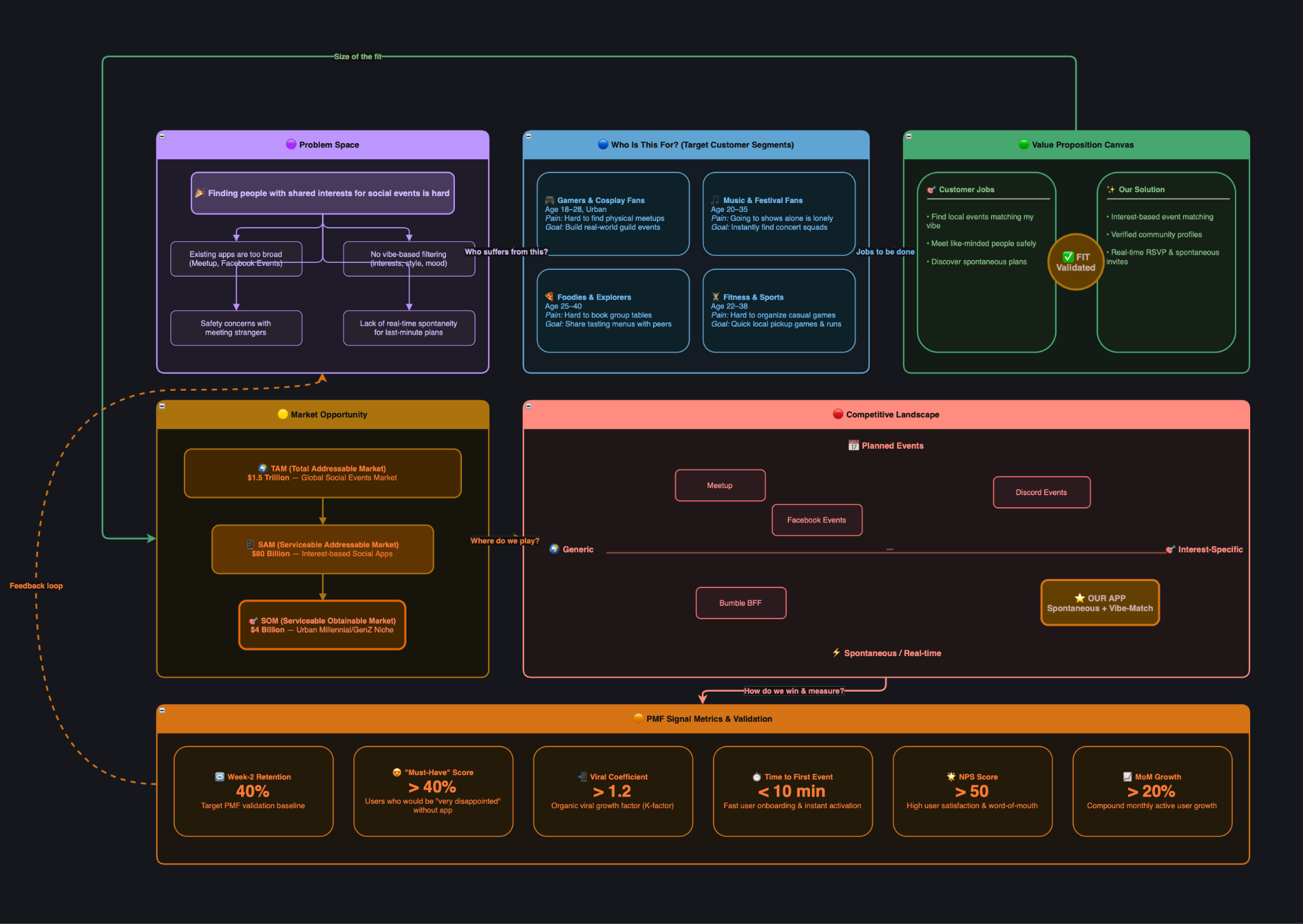Click the target icon beside Interest-Specific
This screenshot has height=924, width=1303.
click(x=1170, y=549)
